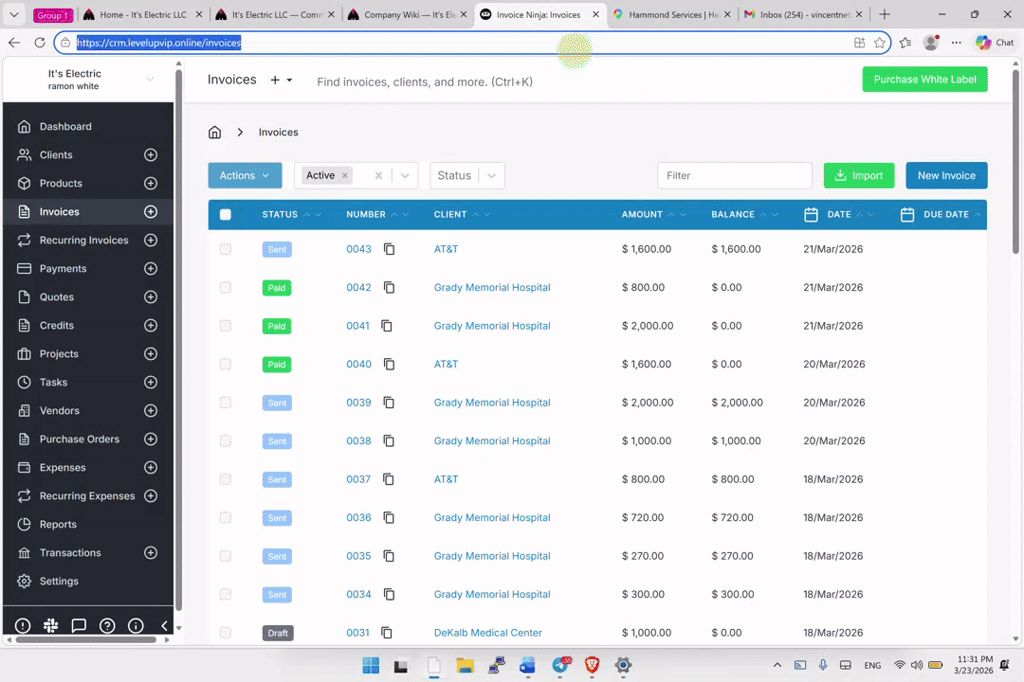This screenshot has height=682, width=1024.
Task: Open invoice number 0038 link
Action: 359,441
